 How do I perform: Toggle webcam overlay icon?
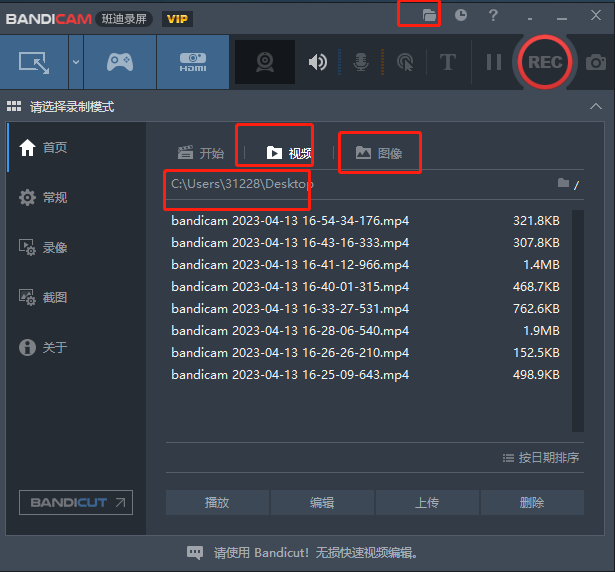[x=265, y=62]
